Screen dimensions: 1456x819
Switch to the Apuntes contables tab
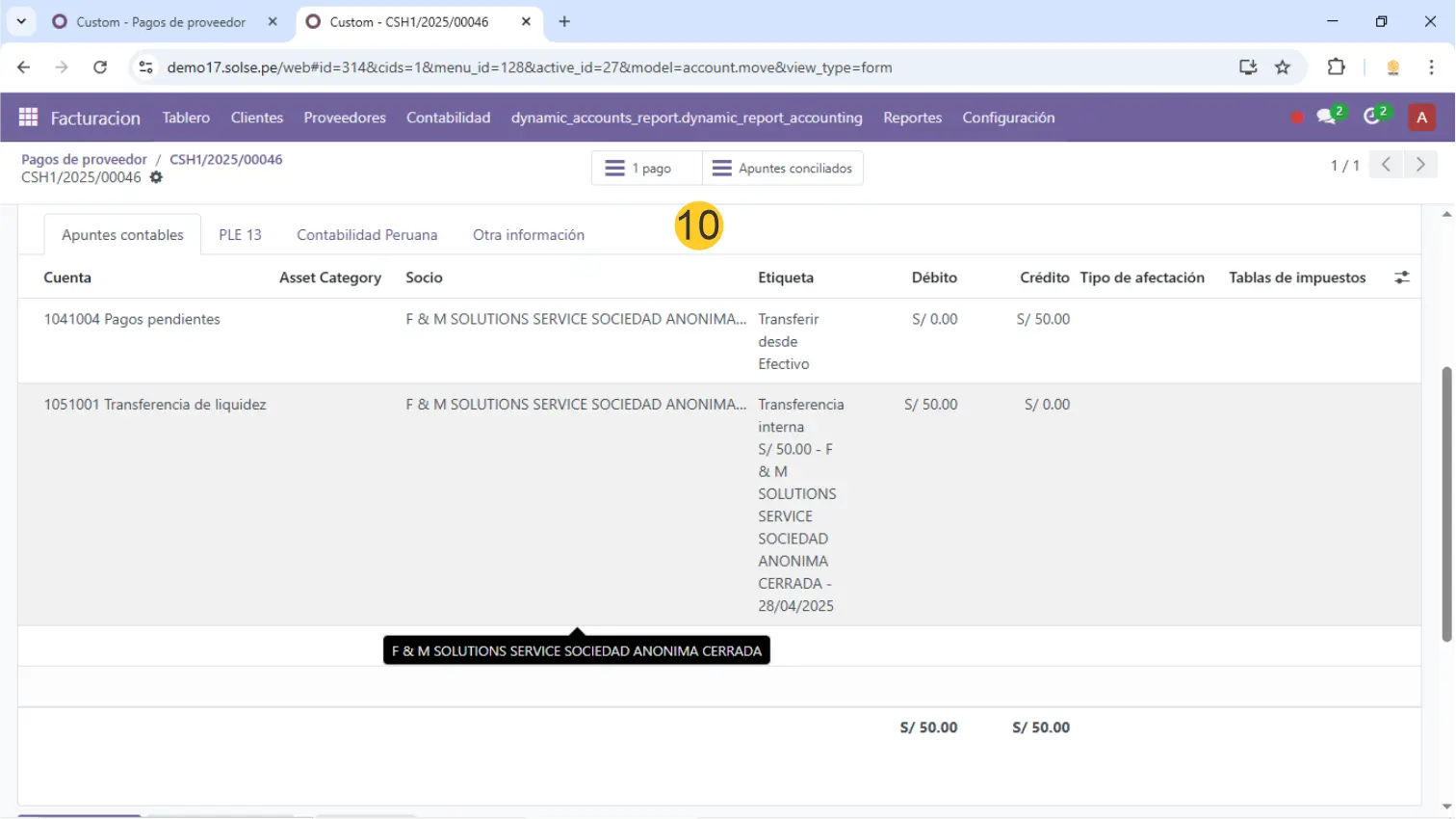point(122,235)
